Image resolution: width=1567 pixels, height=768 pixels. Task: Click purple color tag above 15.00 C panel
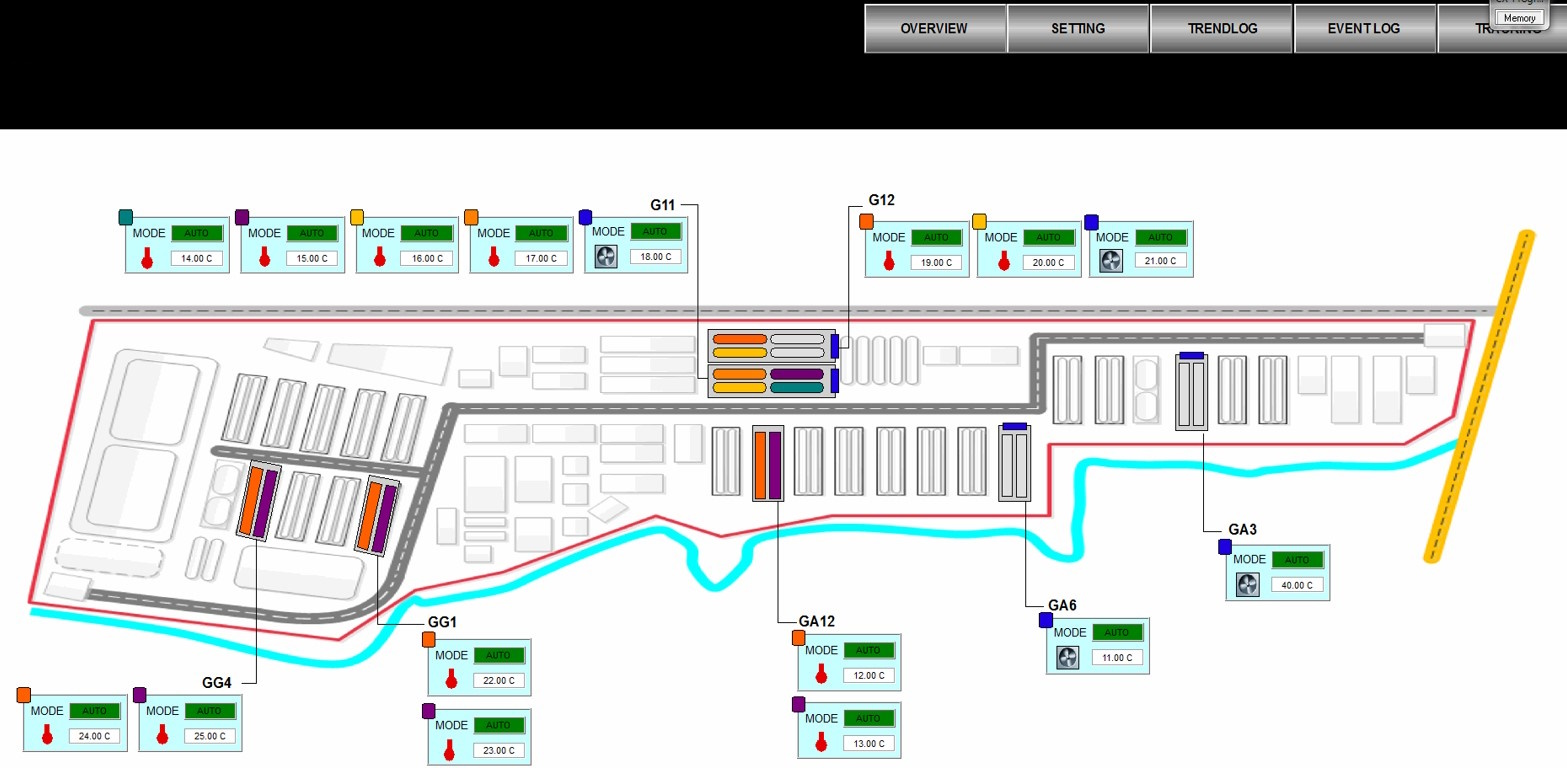241,217
